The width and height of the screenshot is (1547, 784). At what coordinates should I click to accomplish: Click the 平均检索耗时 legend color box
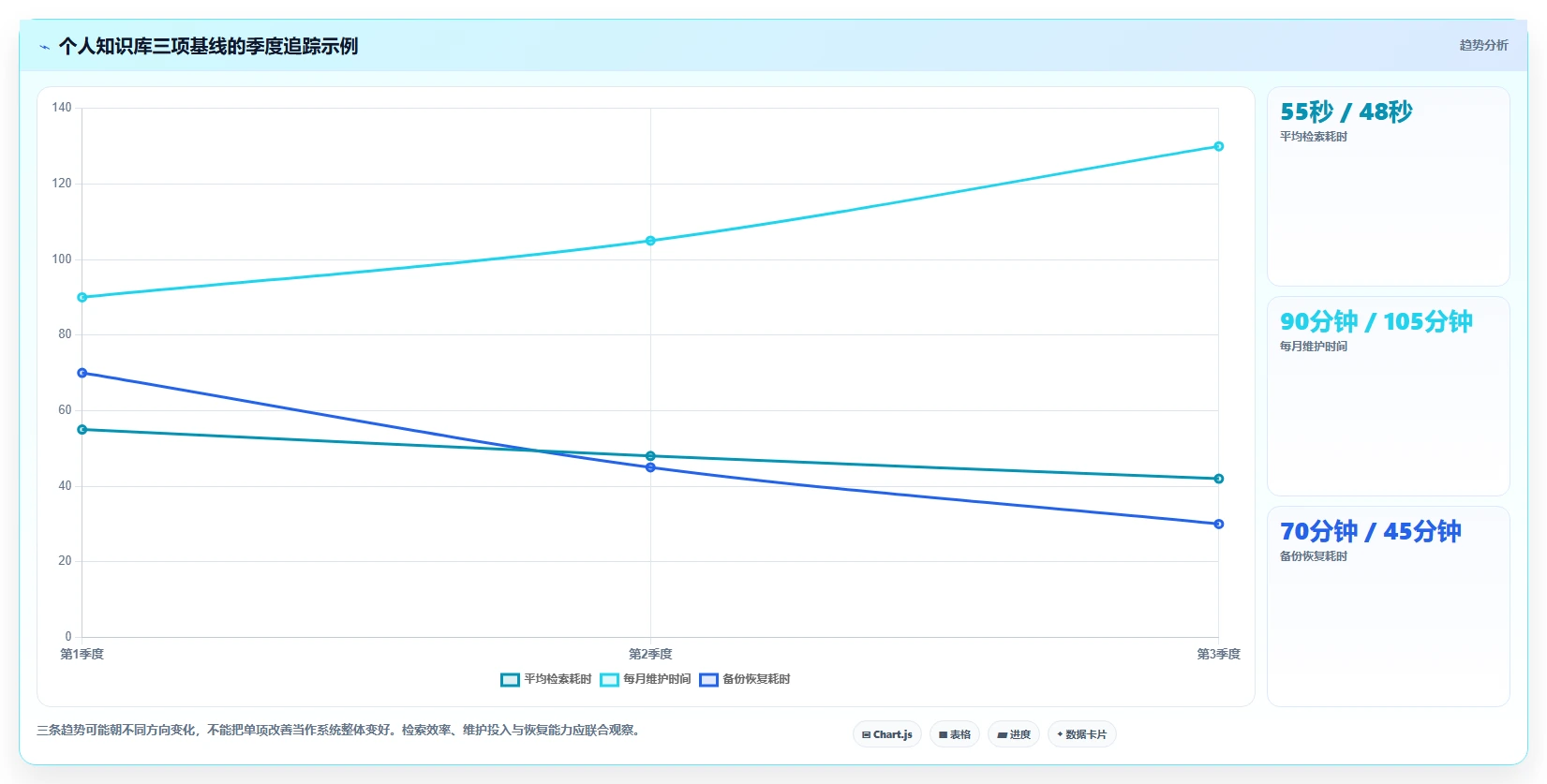click(x=510, y=680)
